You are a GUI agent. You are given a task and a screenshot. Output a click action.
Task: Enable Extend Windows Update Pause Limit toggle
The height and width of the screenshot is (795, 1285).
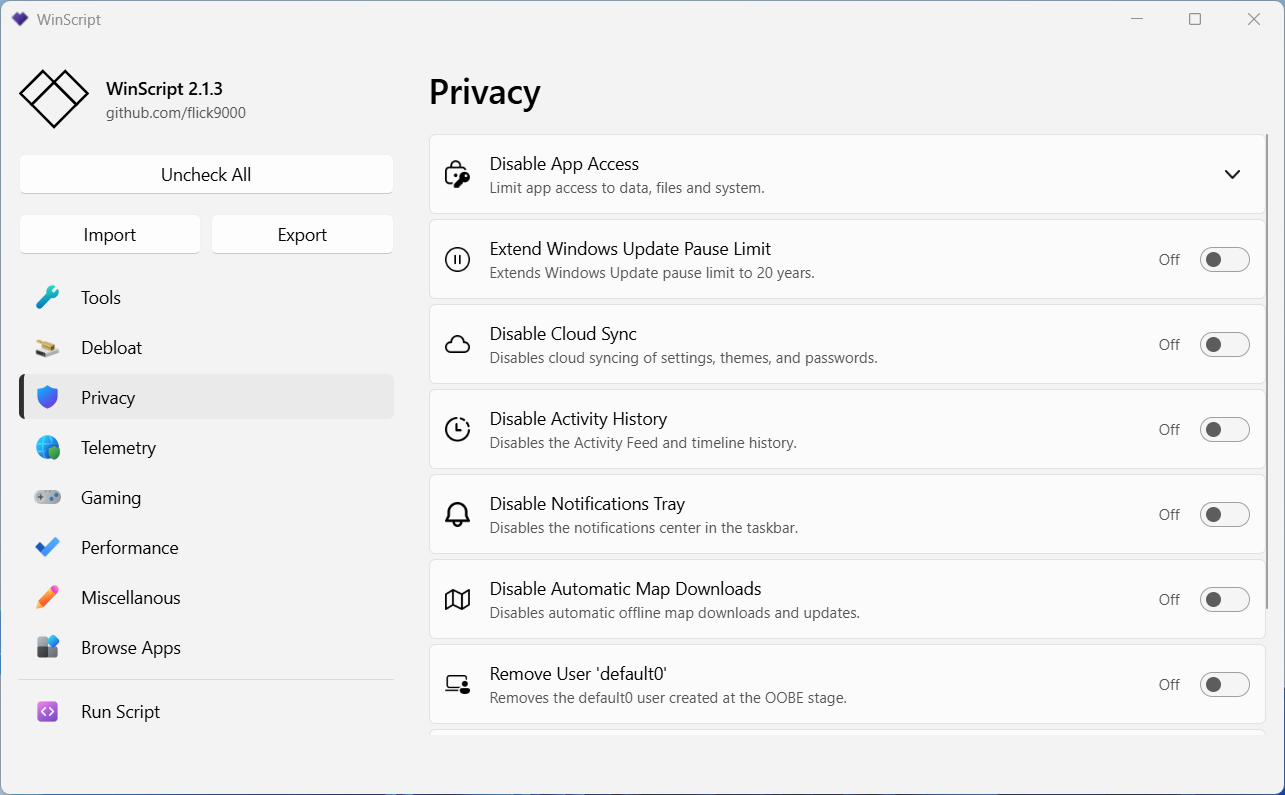coord(1225,260)
